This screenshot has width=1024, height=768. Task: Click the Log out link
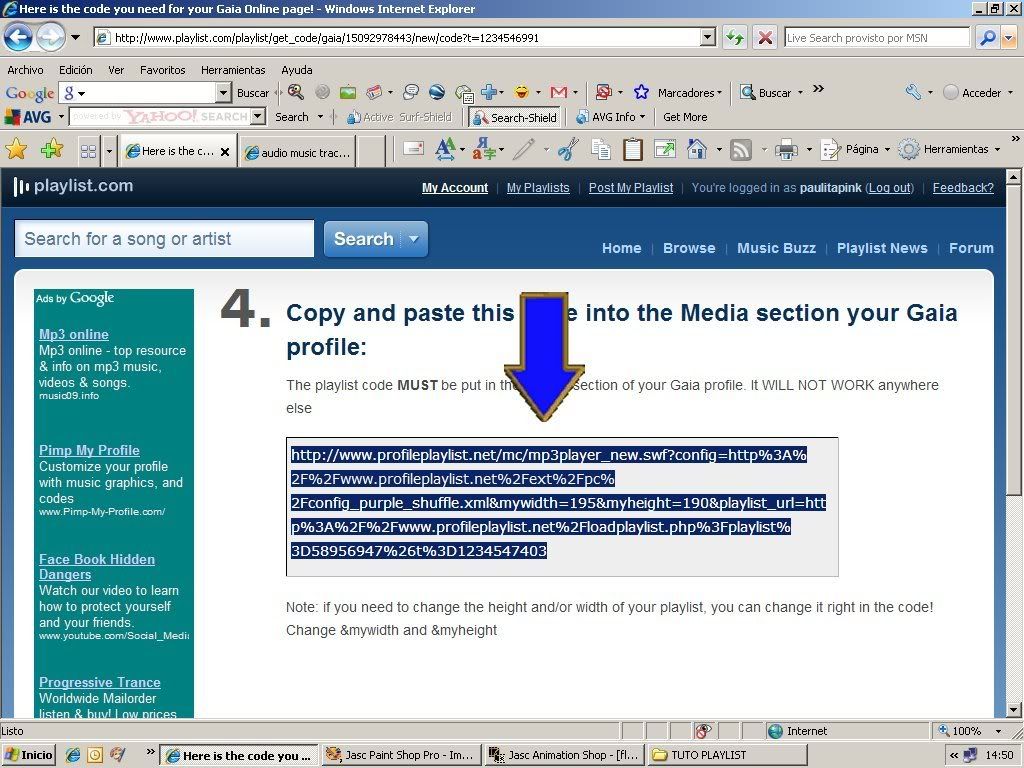(889, 187)
